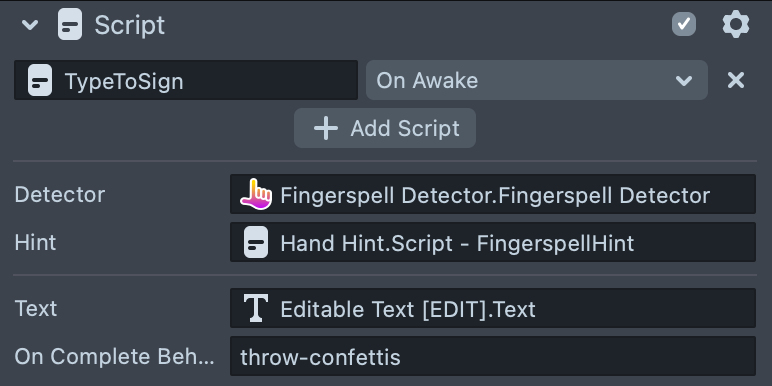
Task: Click the On Awake dropdown chevron arrow
Action: (x=684, y=81)
